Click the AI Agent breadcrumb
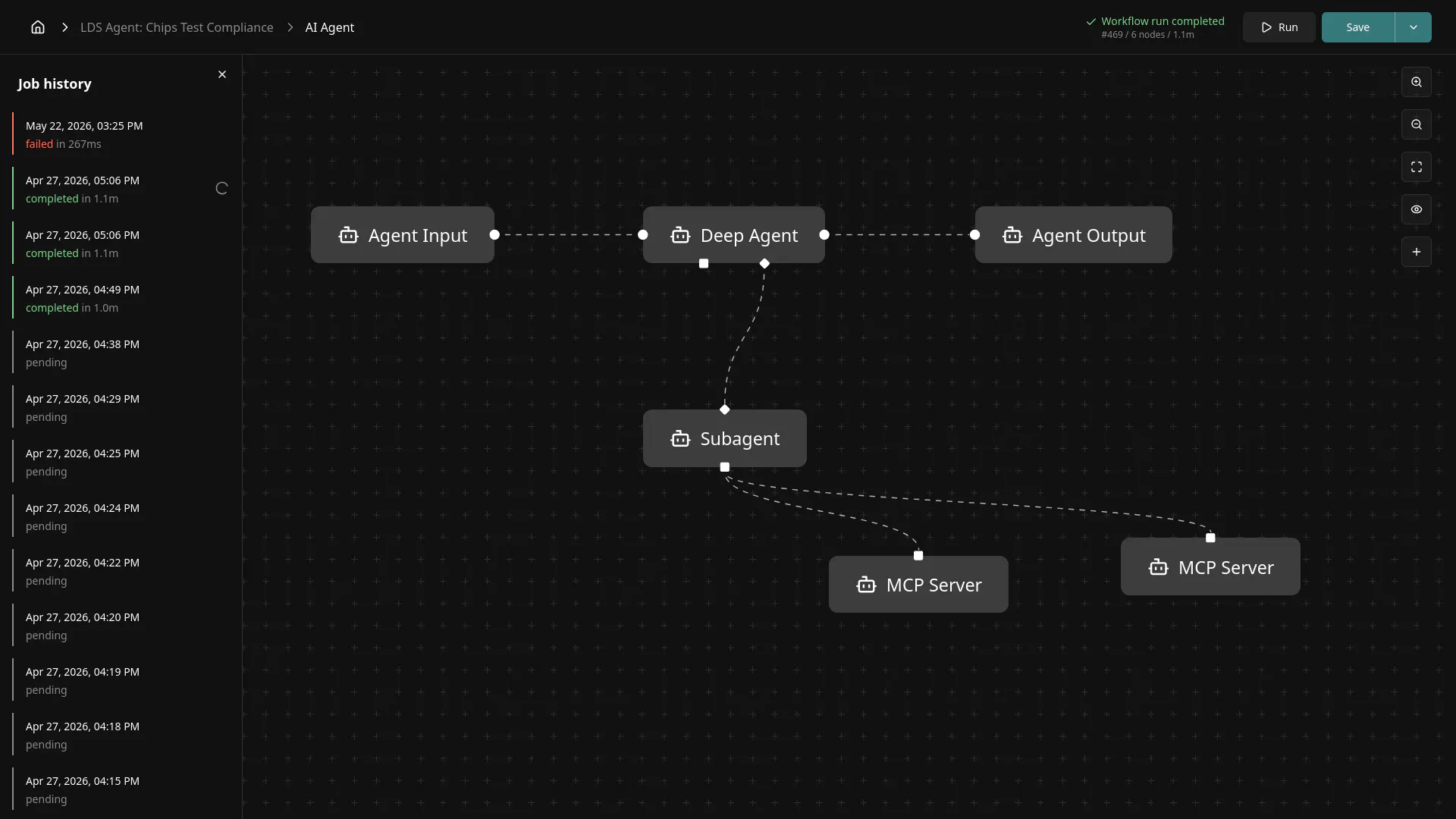The width and height of the screenshot is (1456, 819). 330,27
